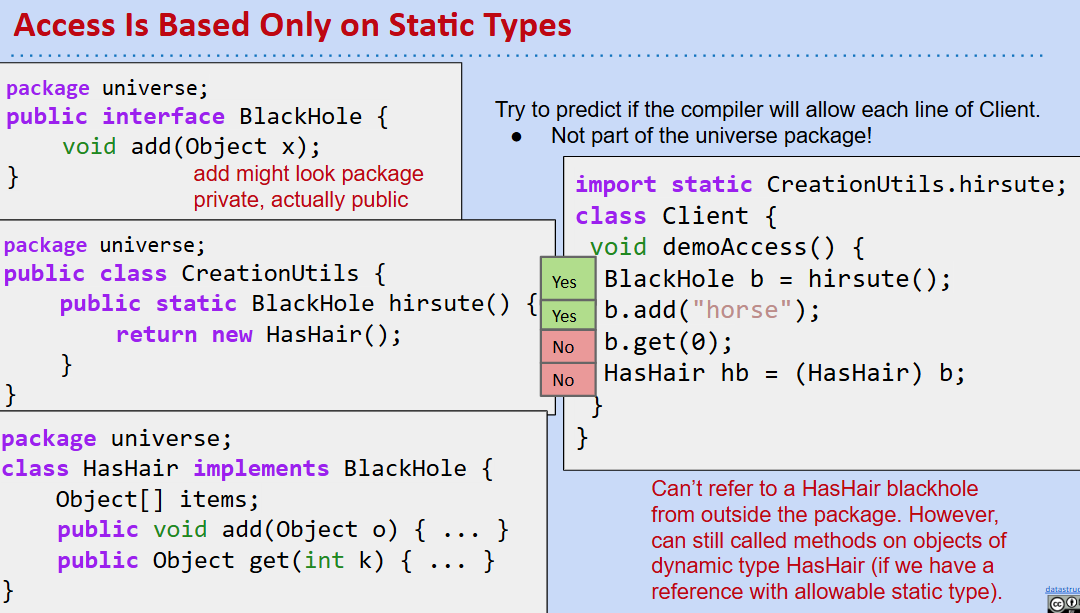1080x613 pixels.
Task: Click the 'HasHair hb = (HasHair) b;' line
Action: [x=784, y=374]
